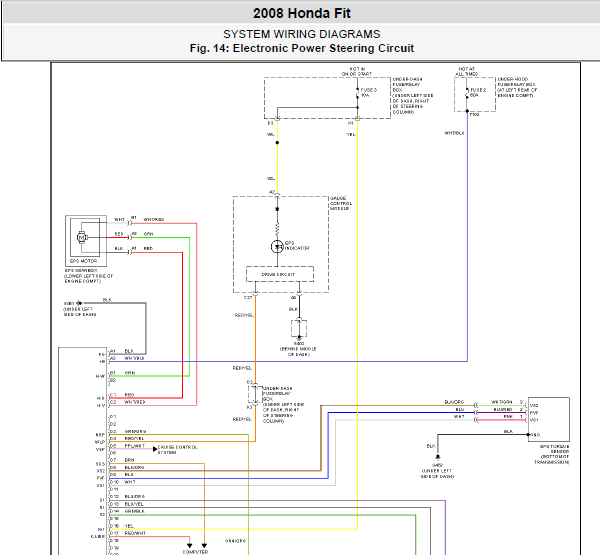The height and width of the screenshot is (555, 600).
Task: Click WHT/BLU label beside under-hood fuse wire
Action: click(454, 133)
